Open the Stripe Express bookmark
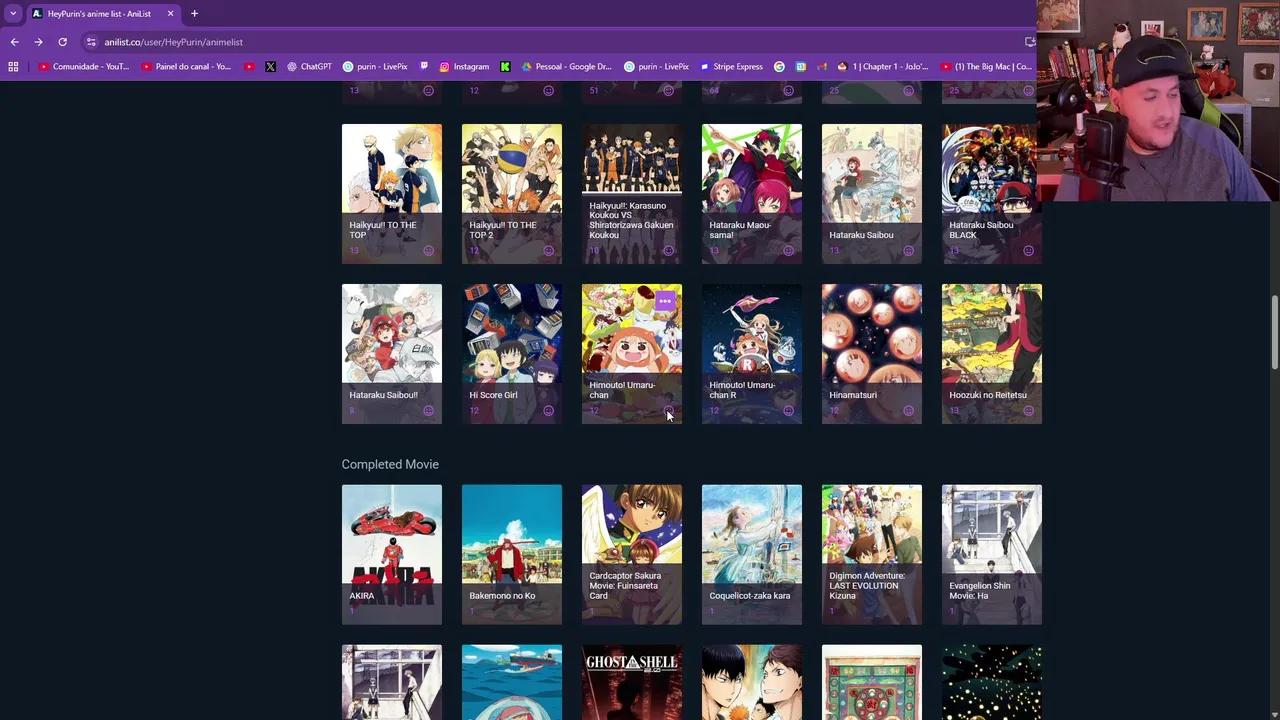Screen dimensions: 1280x720 [x=731, y=67]
